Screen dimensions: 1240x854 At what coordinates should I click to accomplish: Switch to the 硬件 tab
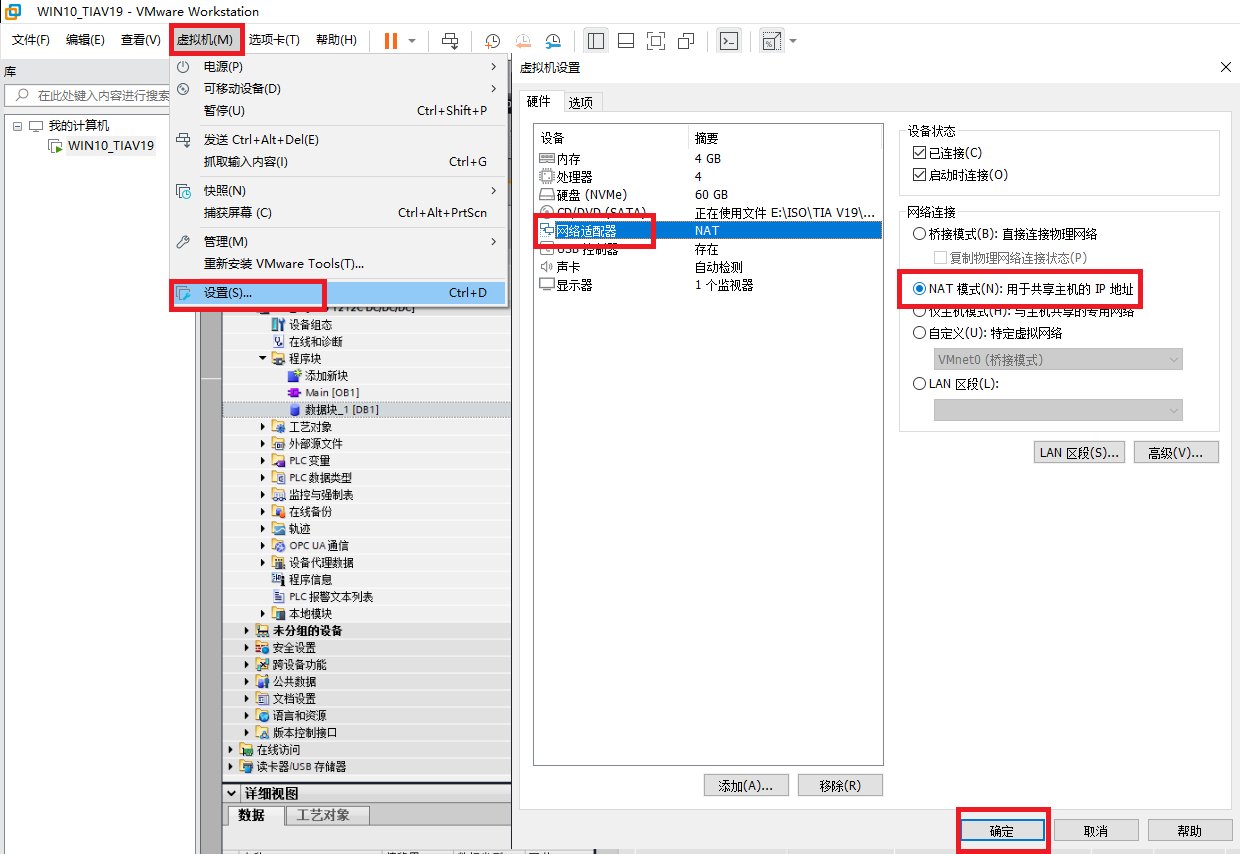[539, 101]
